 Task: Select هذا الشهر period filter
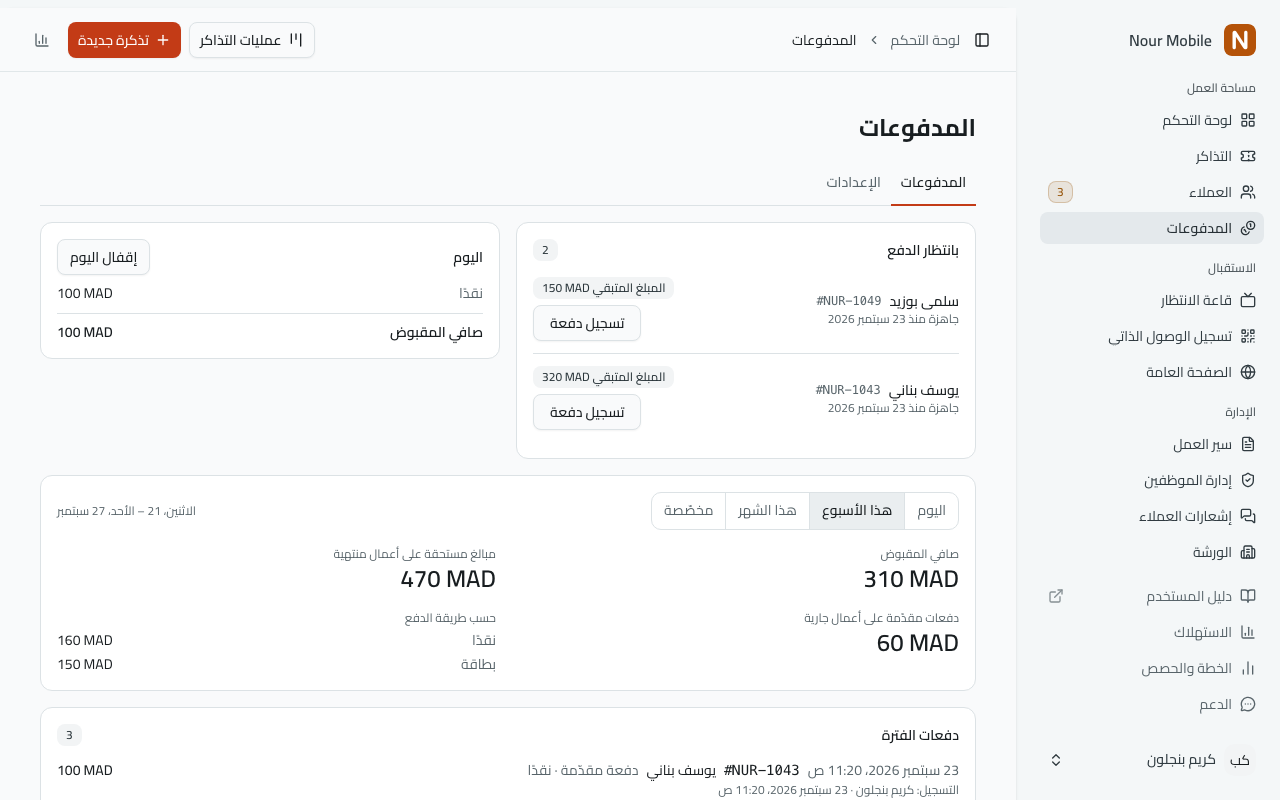click(x=767, y=511)
